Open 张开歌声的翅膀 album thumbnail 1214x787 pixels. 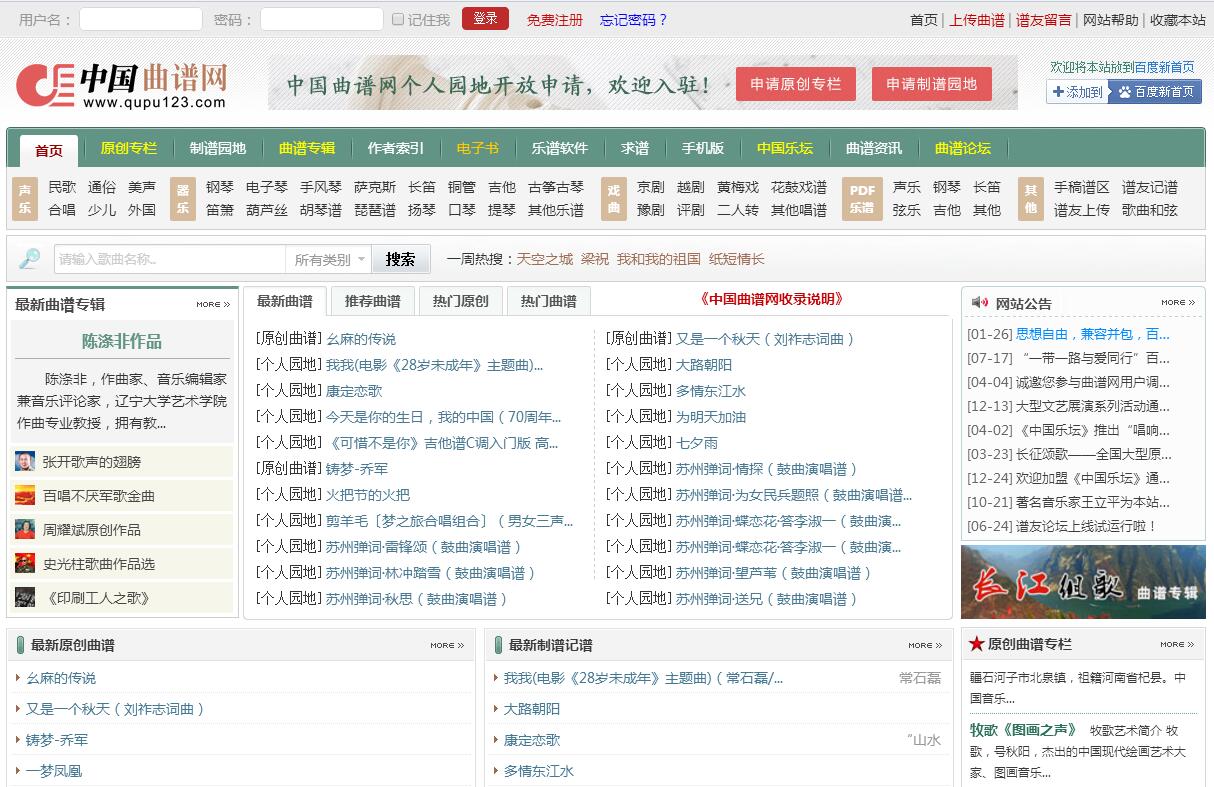pos(25,462)
